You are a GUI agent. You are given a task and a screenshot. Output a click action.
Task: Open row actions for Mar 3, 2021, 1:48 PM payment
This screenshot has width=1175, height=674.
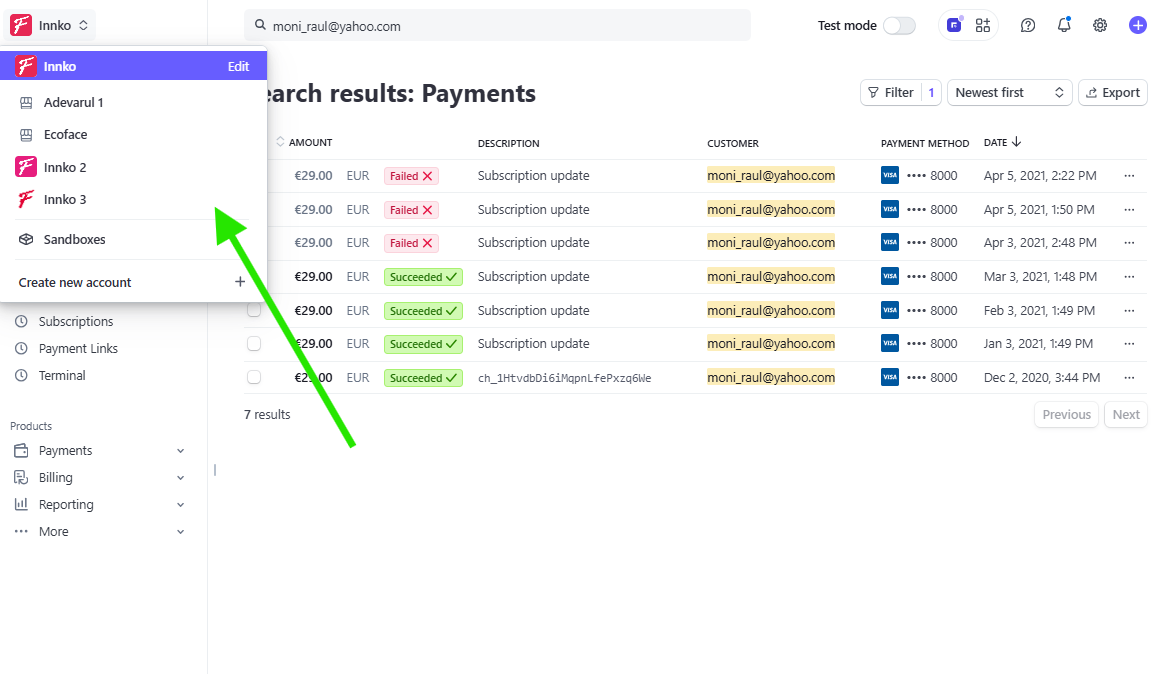coord(1129,277)
